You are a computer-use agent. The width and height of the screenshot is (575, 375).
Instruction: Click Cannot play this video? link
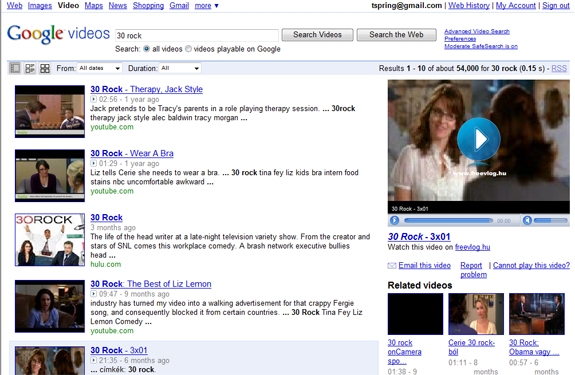tap(531, 265)
